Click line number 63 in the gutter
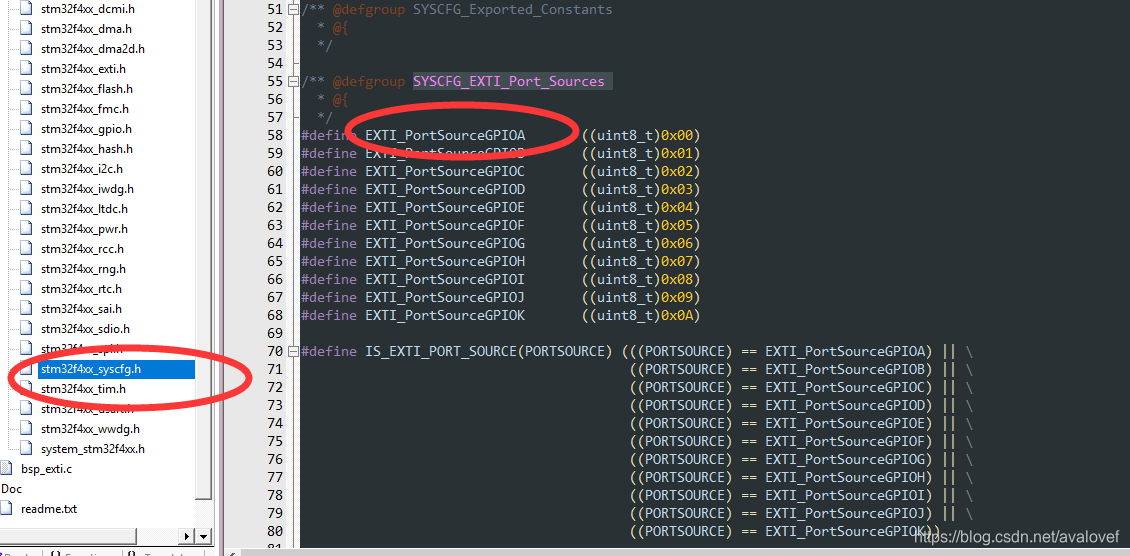The width and height of the screenshot is (1130, 556). click(x=274, y=225)
